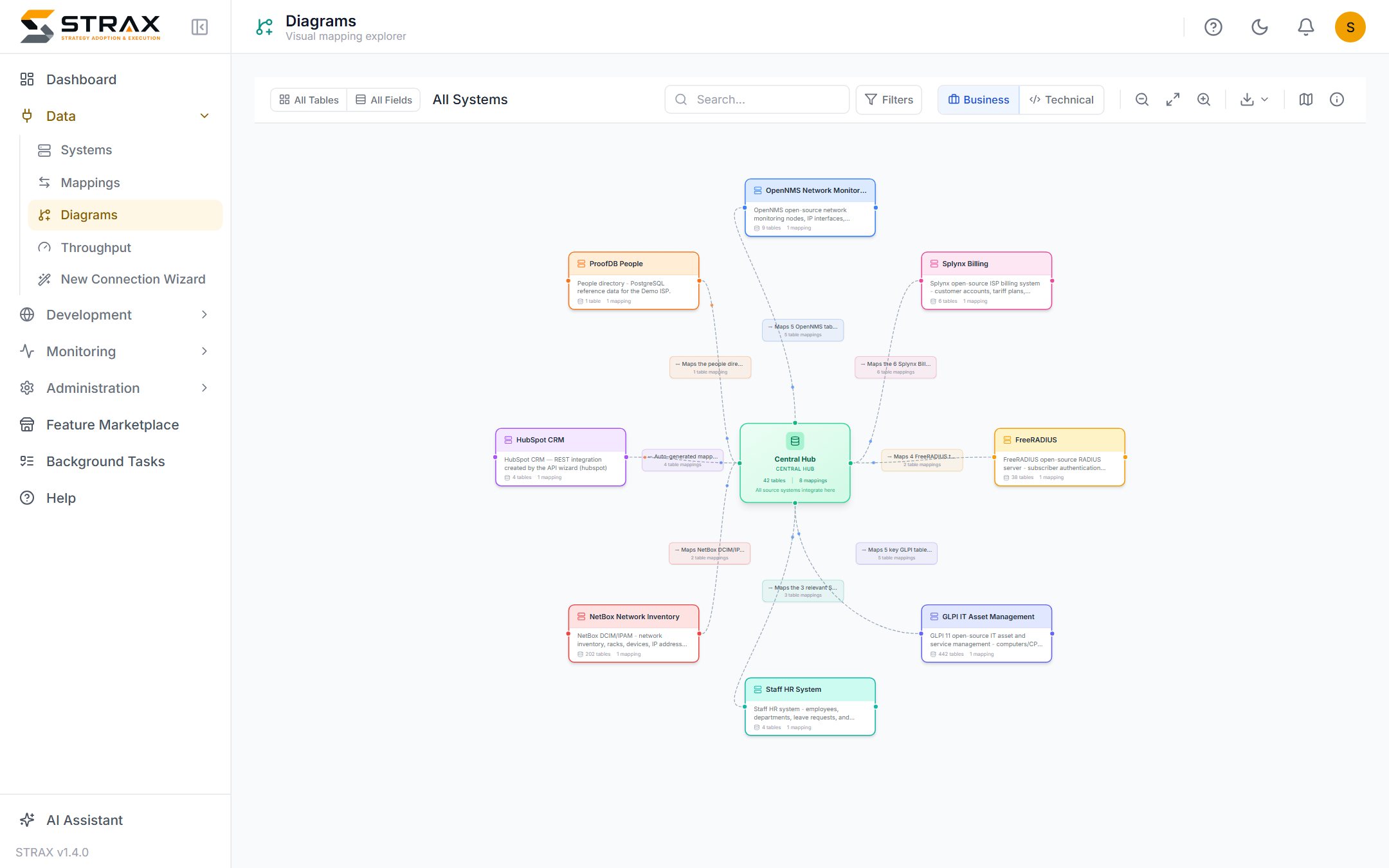Select the FreeRADIUS node
Viewport: 1389px width, 868px height.
coord(1059,457)
